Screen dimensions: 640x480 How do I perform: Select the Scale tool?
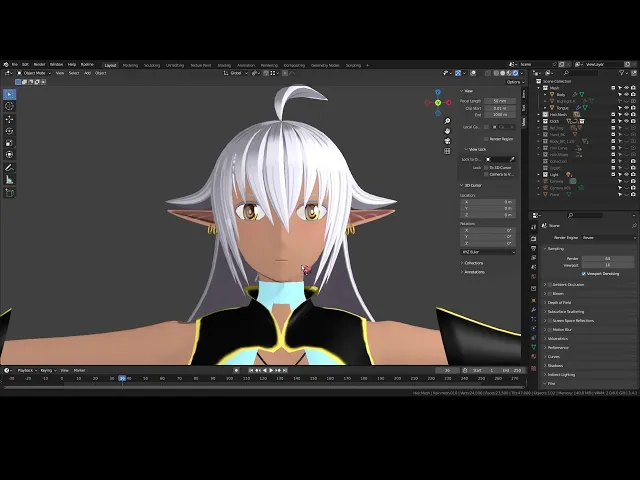(x=9, y=143)
